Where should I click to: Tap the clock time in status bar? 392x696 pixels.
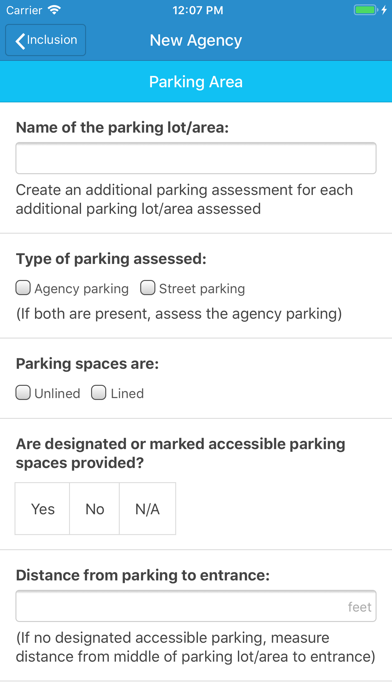pos(198,10)
